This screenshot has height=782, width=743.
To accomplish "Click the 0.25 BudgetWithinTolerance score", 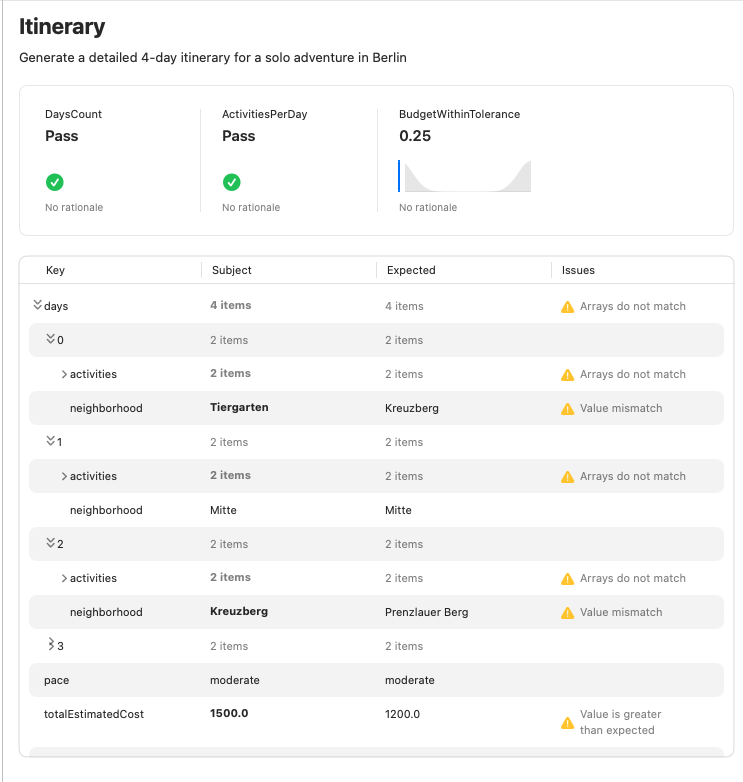I will pyautogui.click(x=415, y=136).
